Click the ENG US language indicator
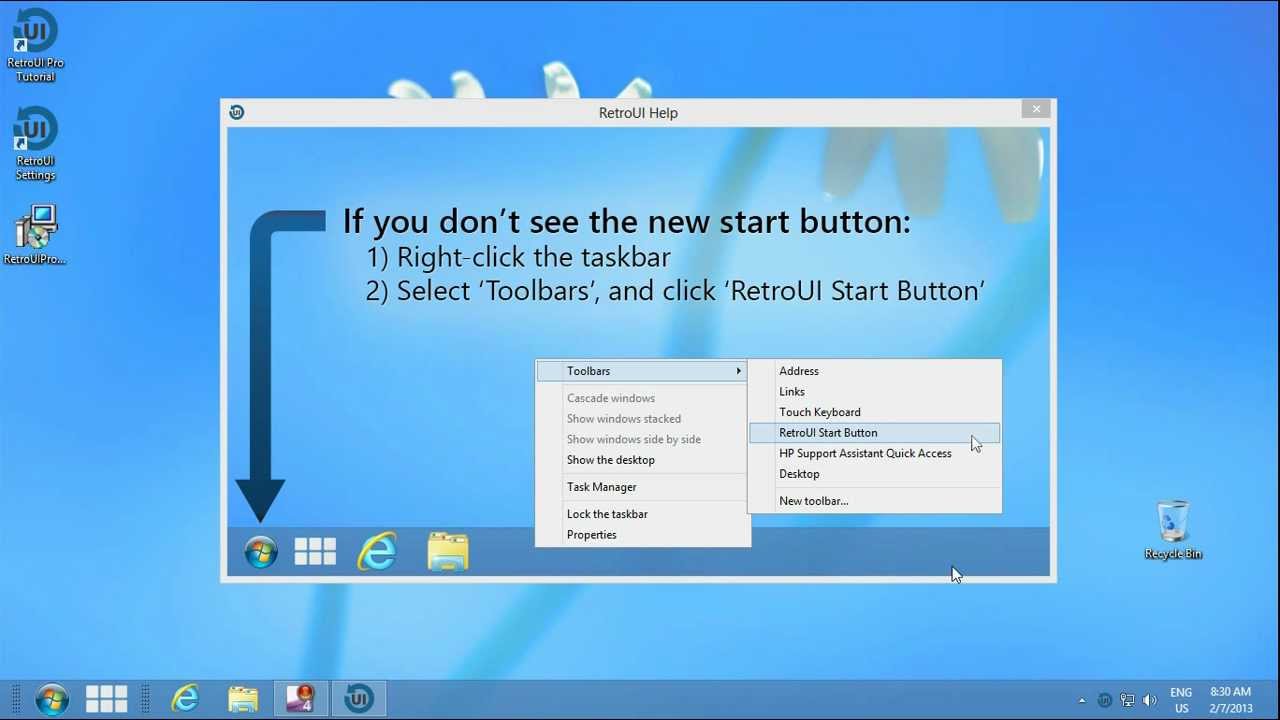This screenshot has width=1280, height=720. 1181,700
